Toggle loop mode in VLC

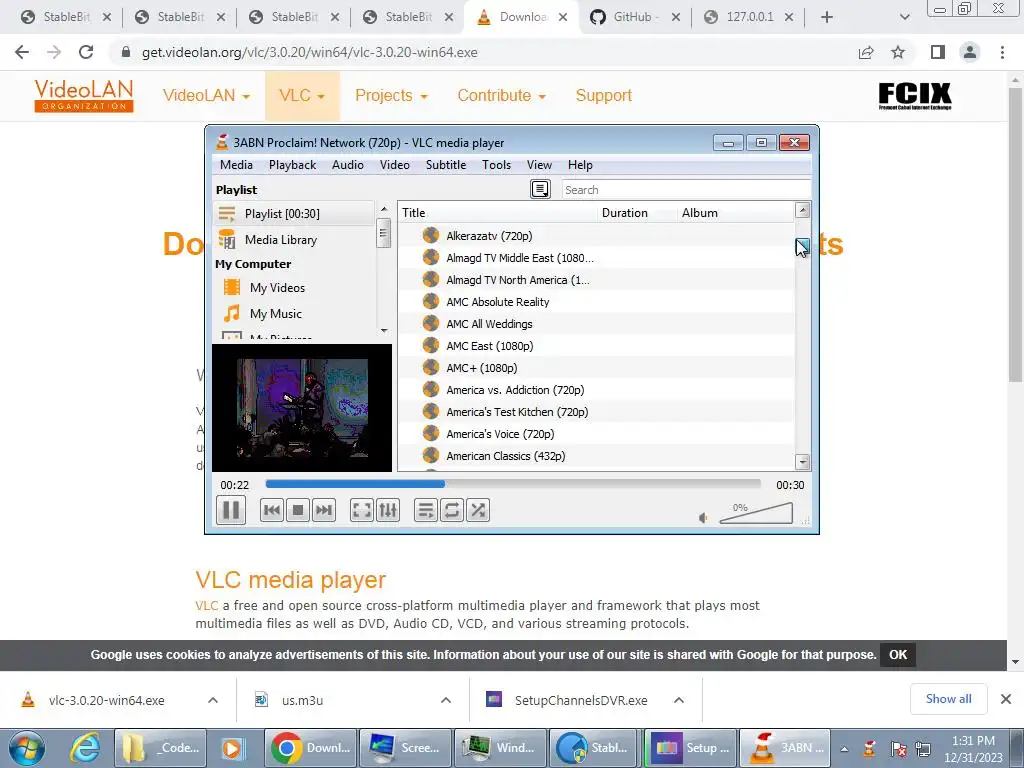[x=452, y=510]
